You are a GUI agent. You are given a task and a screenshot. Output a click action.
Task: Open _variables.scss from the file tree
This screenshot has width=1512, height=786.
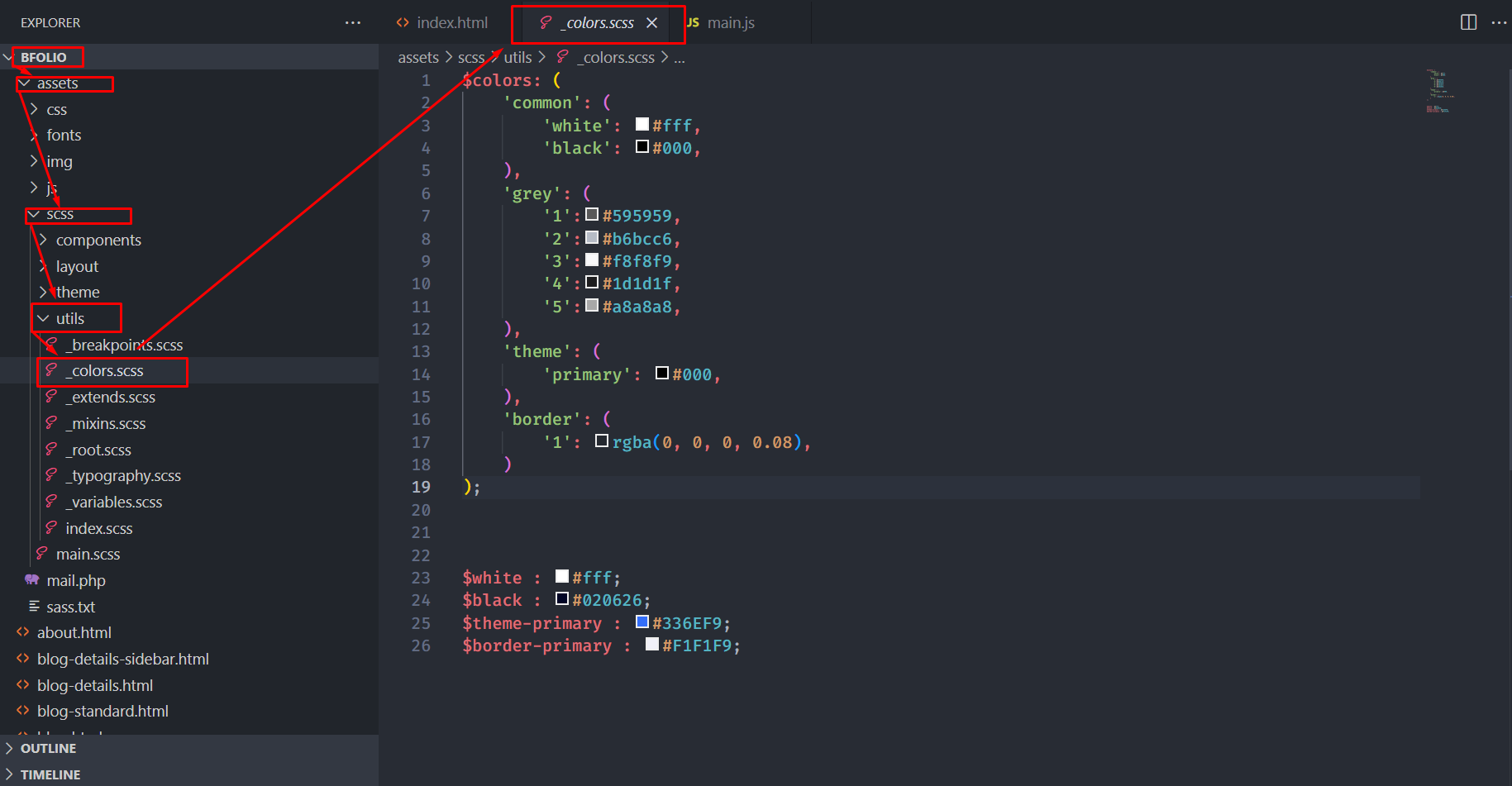tap(116, 502)
